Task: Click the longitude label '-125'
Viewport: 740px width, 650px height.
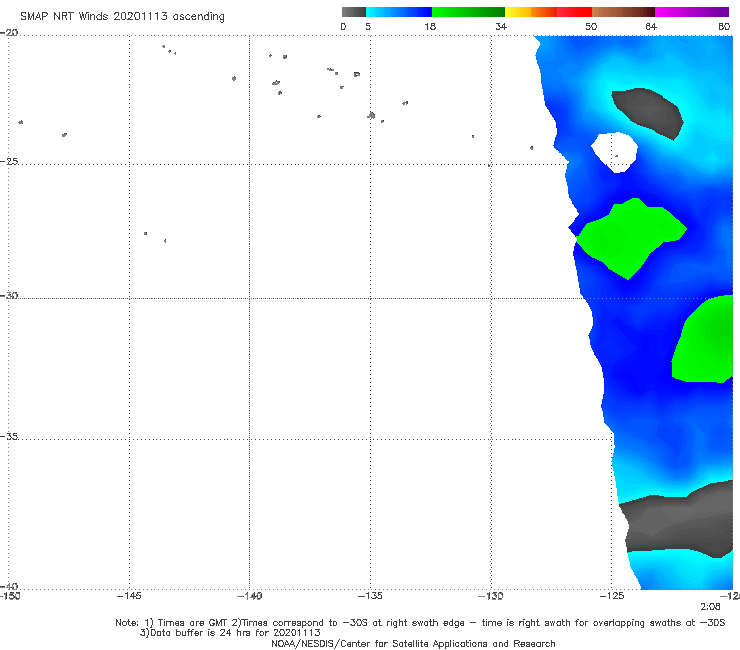Action: 612,596
